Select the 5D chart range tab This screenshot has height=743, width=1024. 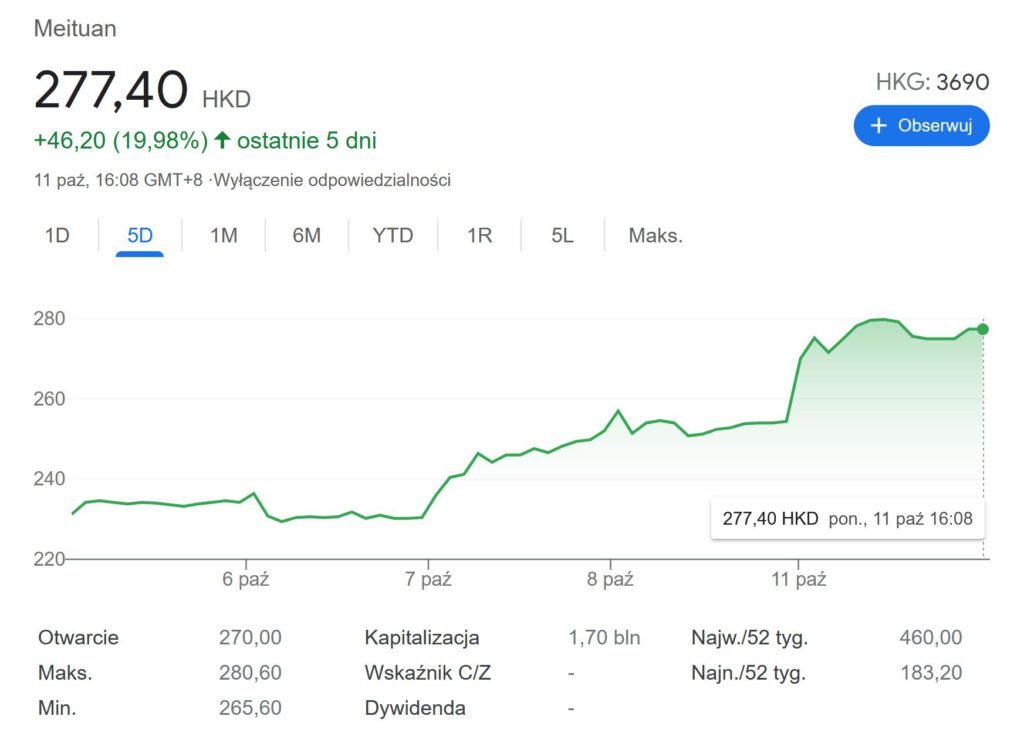[140, 235]
